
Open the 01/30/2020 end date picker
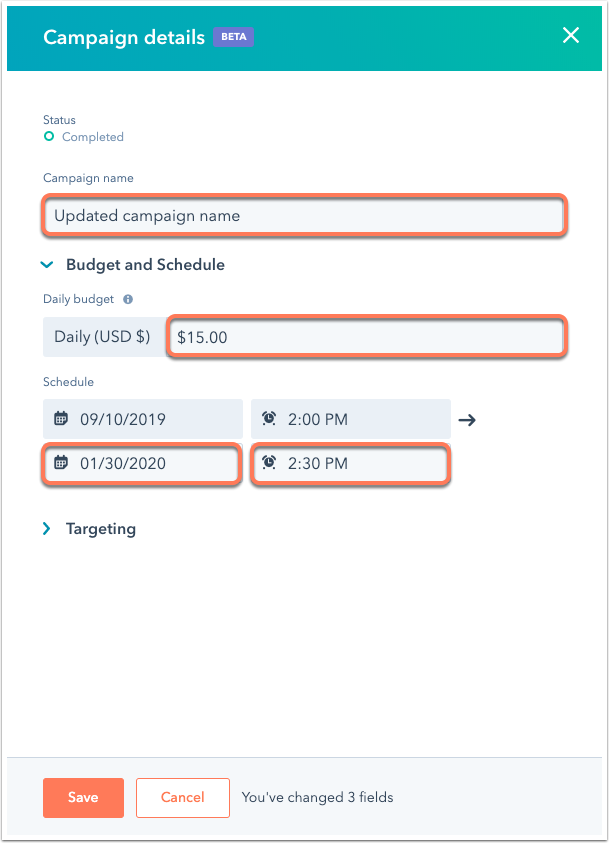pos(142,463)
